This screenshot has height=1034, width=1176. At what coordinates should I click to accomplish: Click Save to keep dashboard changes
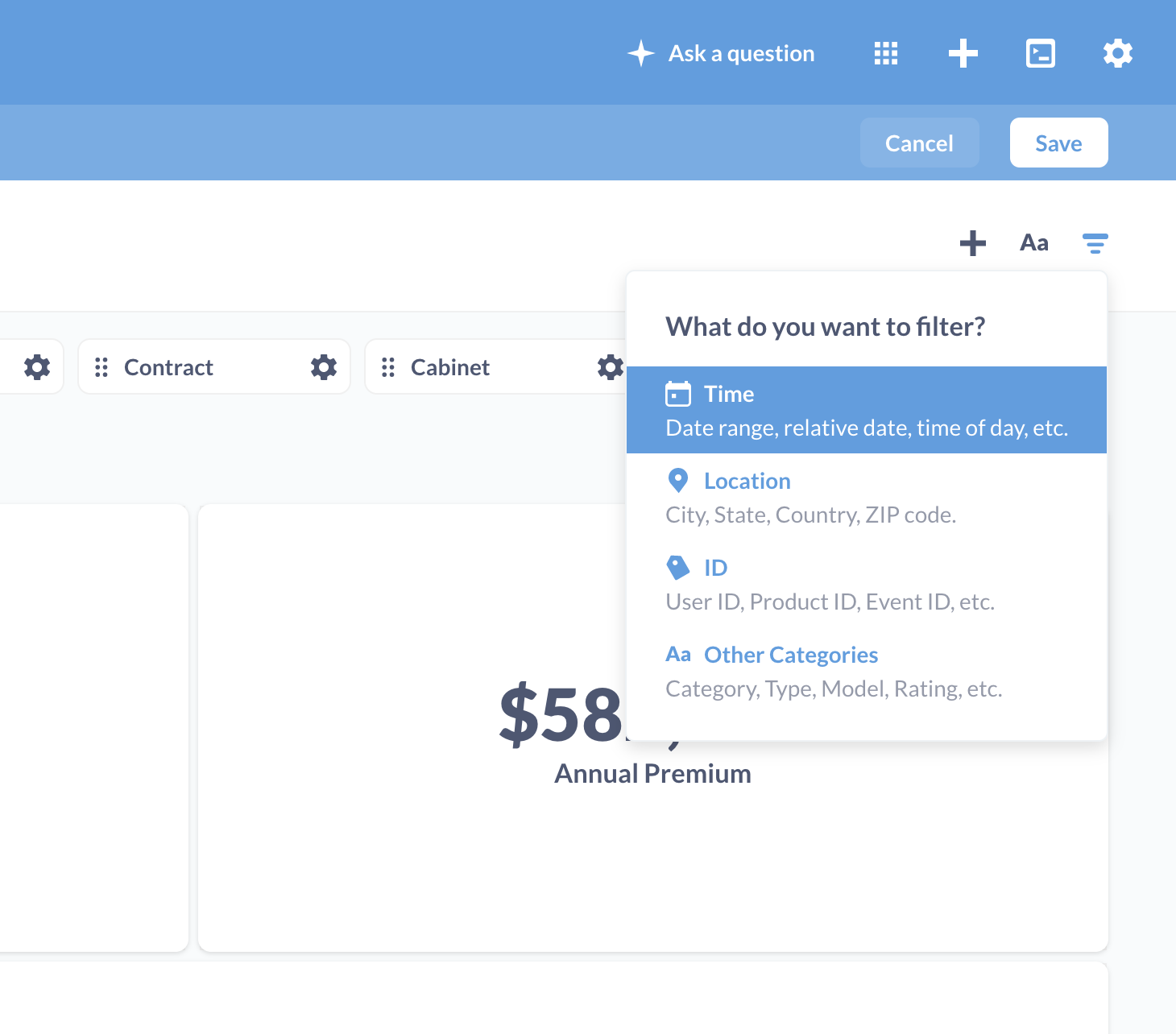(1058, 143)
